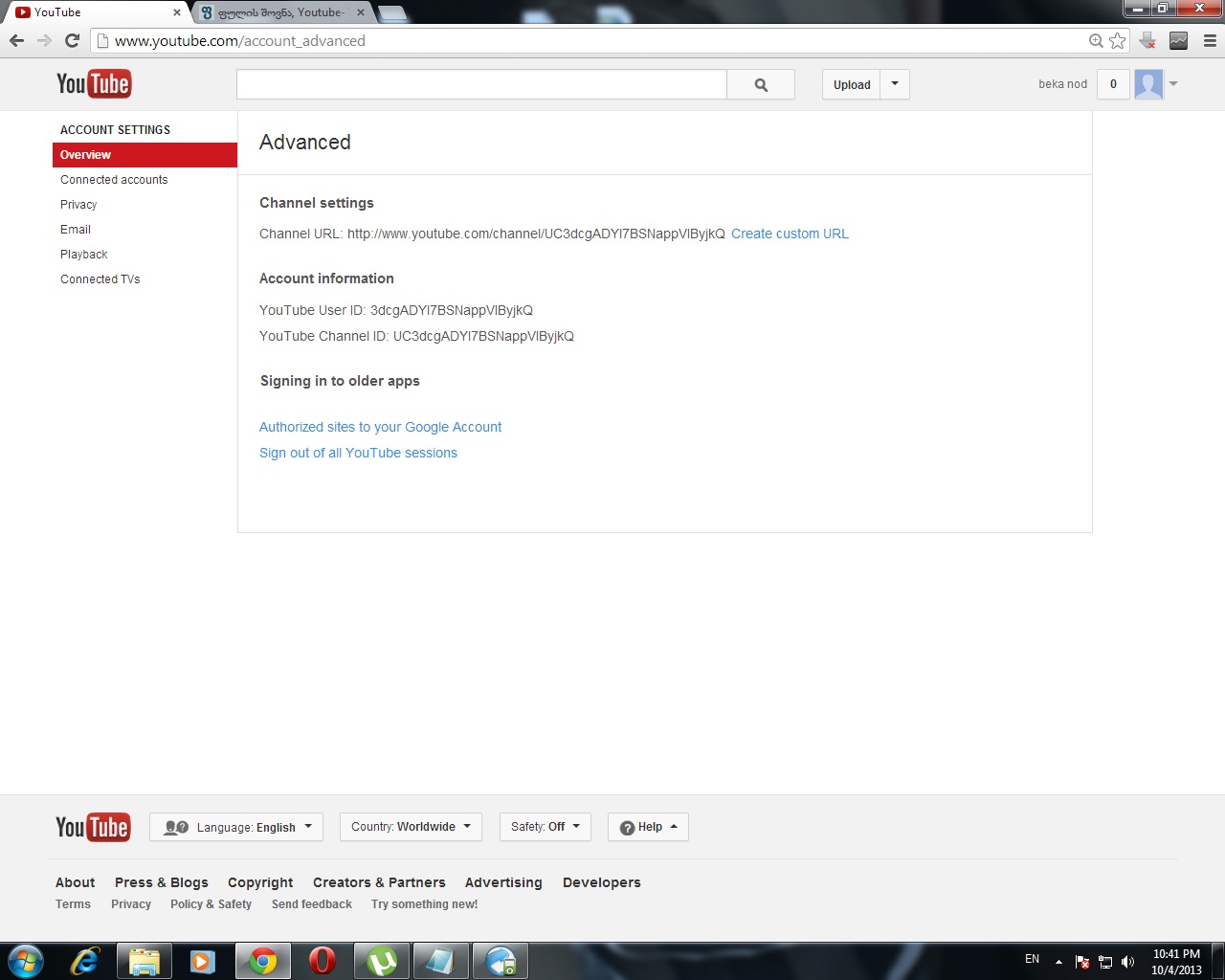Viewport: 1225px width, 980px height.
Task: Open the Chrome menu icon with three bars
Action: [x=1210, y=40]
